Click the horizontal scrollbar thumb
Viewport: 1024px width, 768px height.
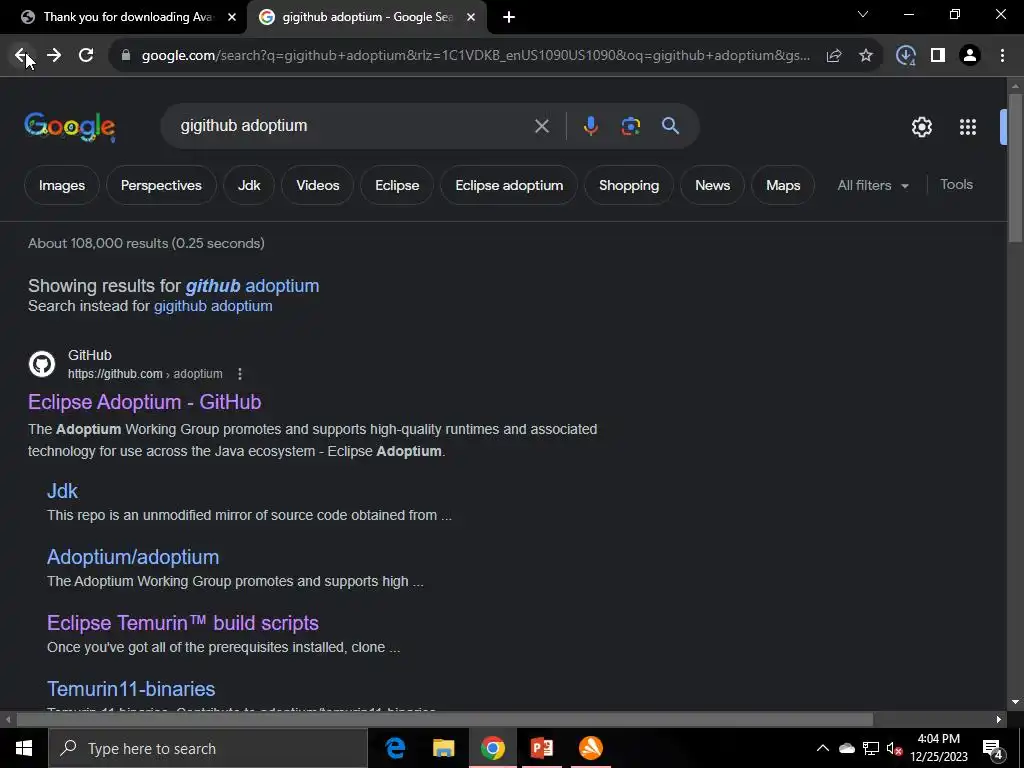tap(445, 720)
